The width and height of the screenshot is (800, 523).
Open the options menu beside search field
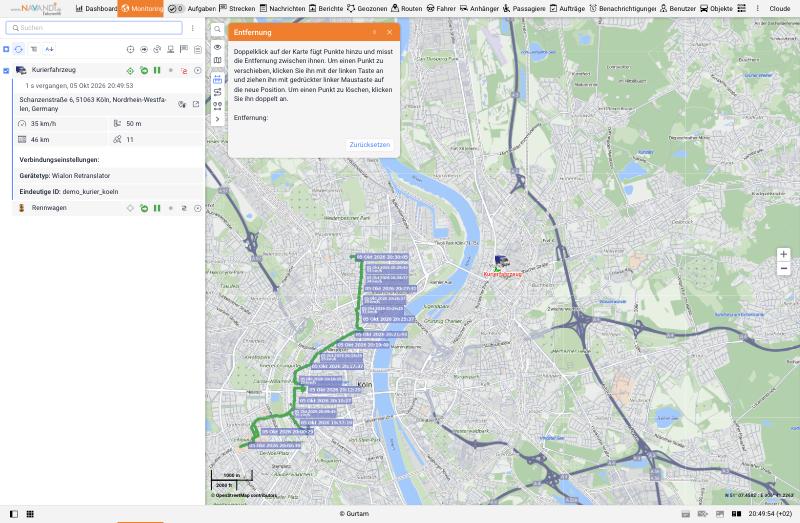(192, 28)
